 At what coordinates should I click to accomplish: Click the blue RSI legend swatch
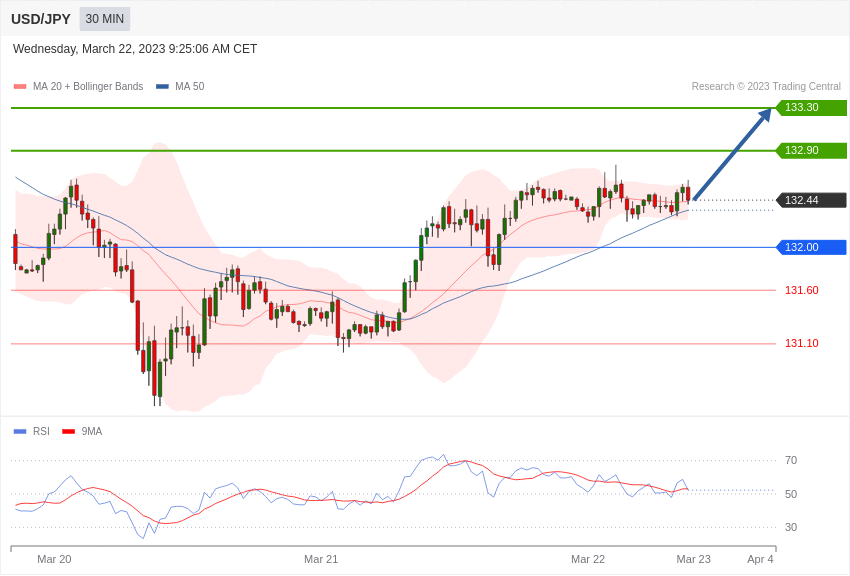[x=20, y=432]
